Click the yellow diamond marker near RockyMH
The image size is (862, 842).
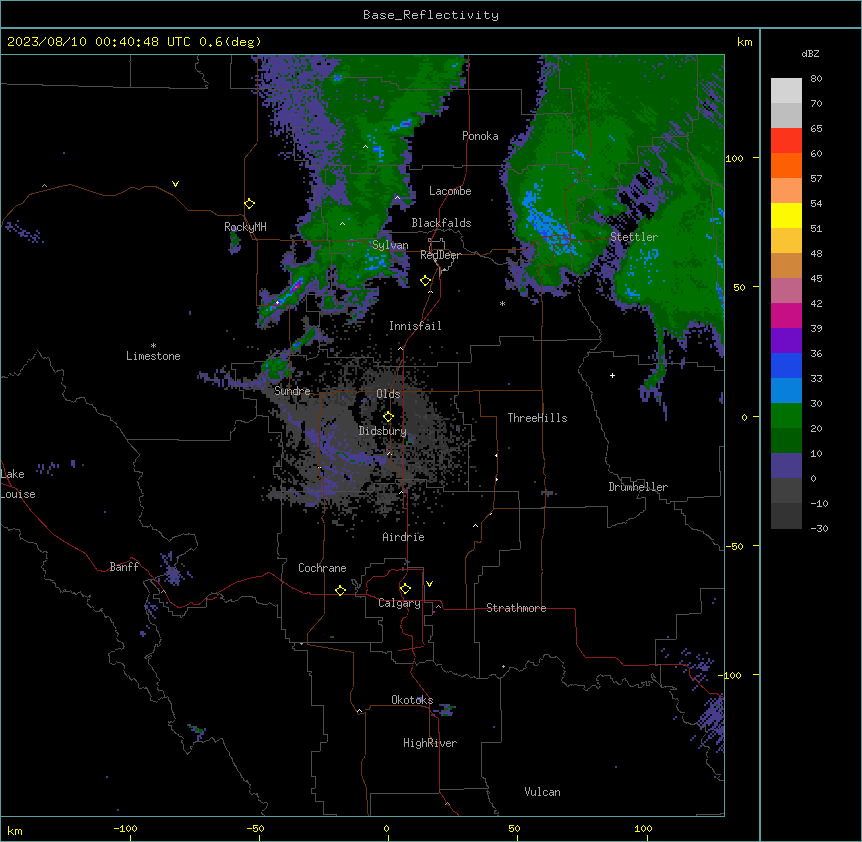click(x=249, y=204)
